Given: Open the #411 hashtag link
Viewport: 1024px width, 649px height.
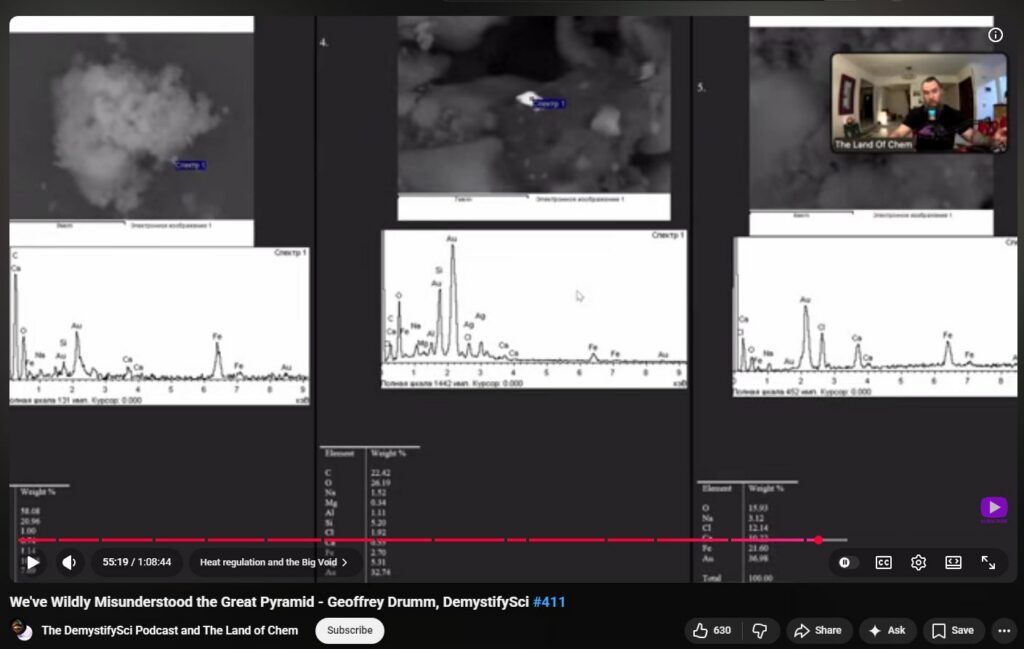Looking at the screenshot, I should [549, 602].
